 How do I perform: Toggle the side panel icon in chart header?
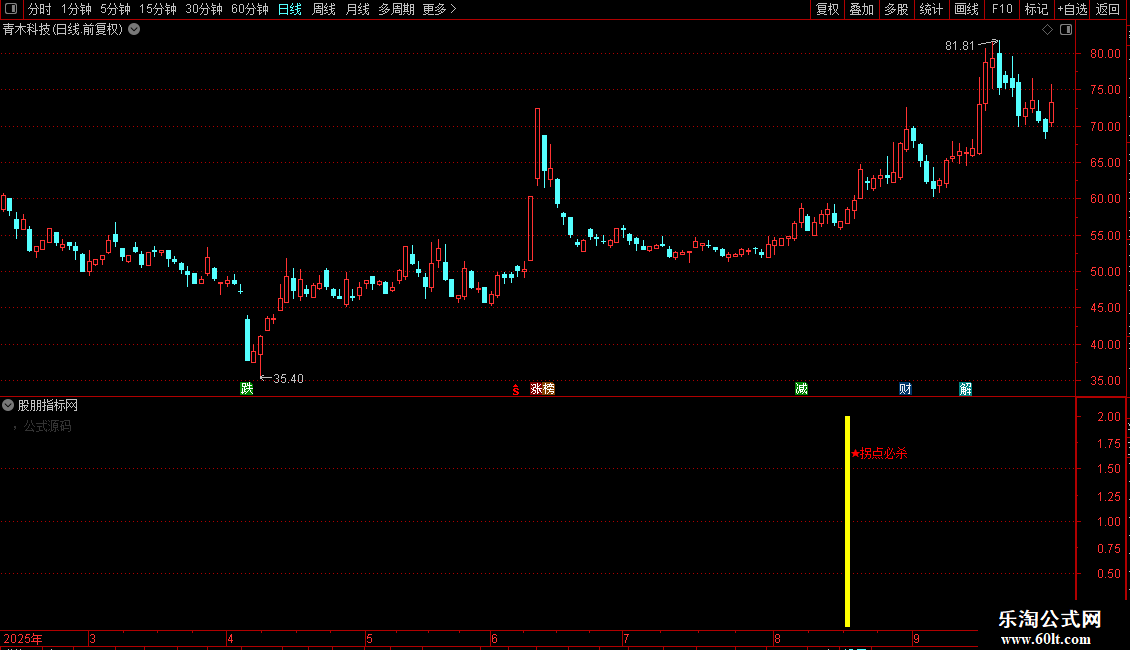click(1066, 30)
